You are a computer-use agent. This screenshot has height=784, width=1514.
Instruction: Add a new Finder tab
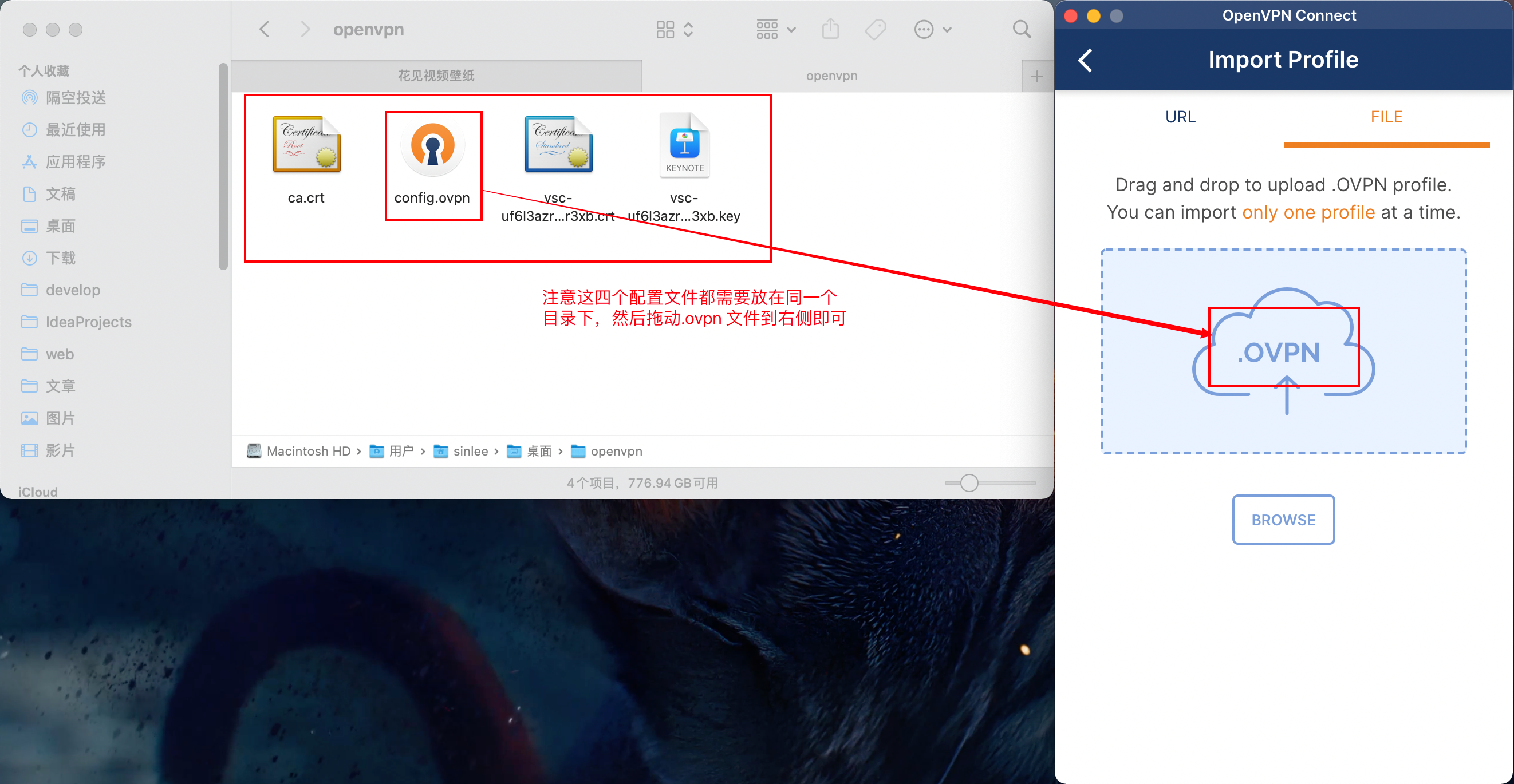tap(1037, 76)
